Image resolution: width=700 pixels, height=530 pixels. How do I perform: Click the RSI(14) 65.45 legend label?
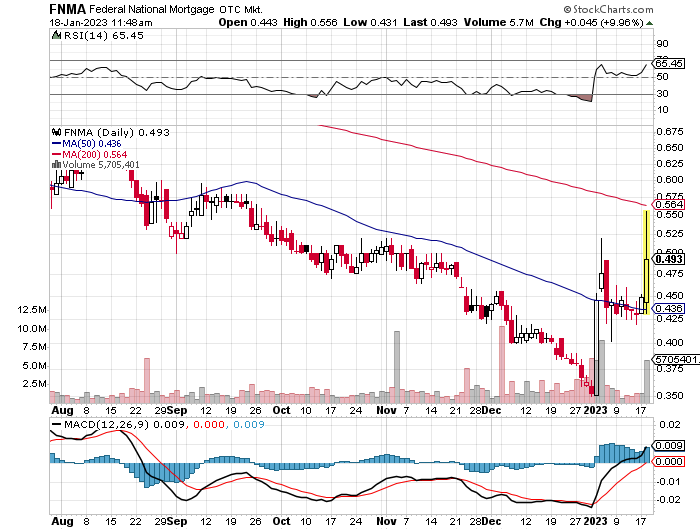tap(104, 35)
